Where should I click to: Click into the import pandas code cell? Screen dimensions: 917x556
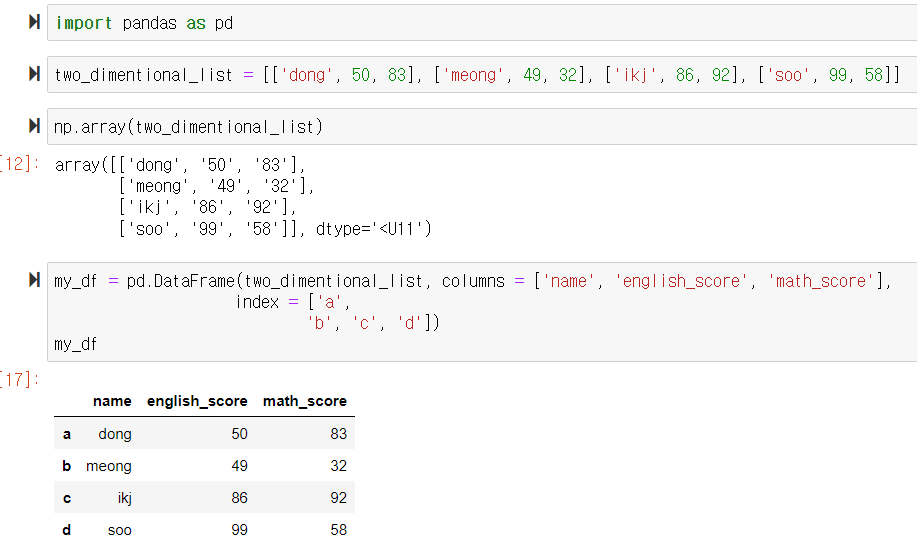pos(482,23)
